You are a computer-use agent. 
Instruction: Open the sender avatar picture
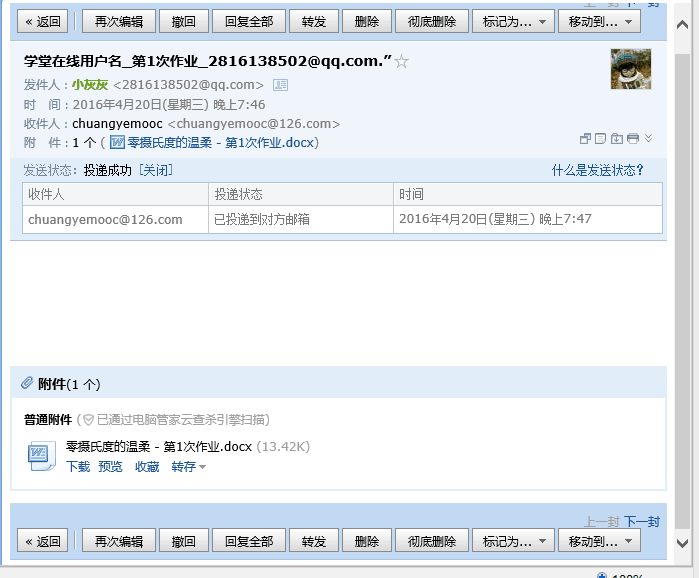[x=630, y=69]
